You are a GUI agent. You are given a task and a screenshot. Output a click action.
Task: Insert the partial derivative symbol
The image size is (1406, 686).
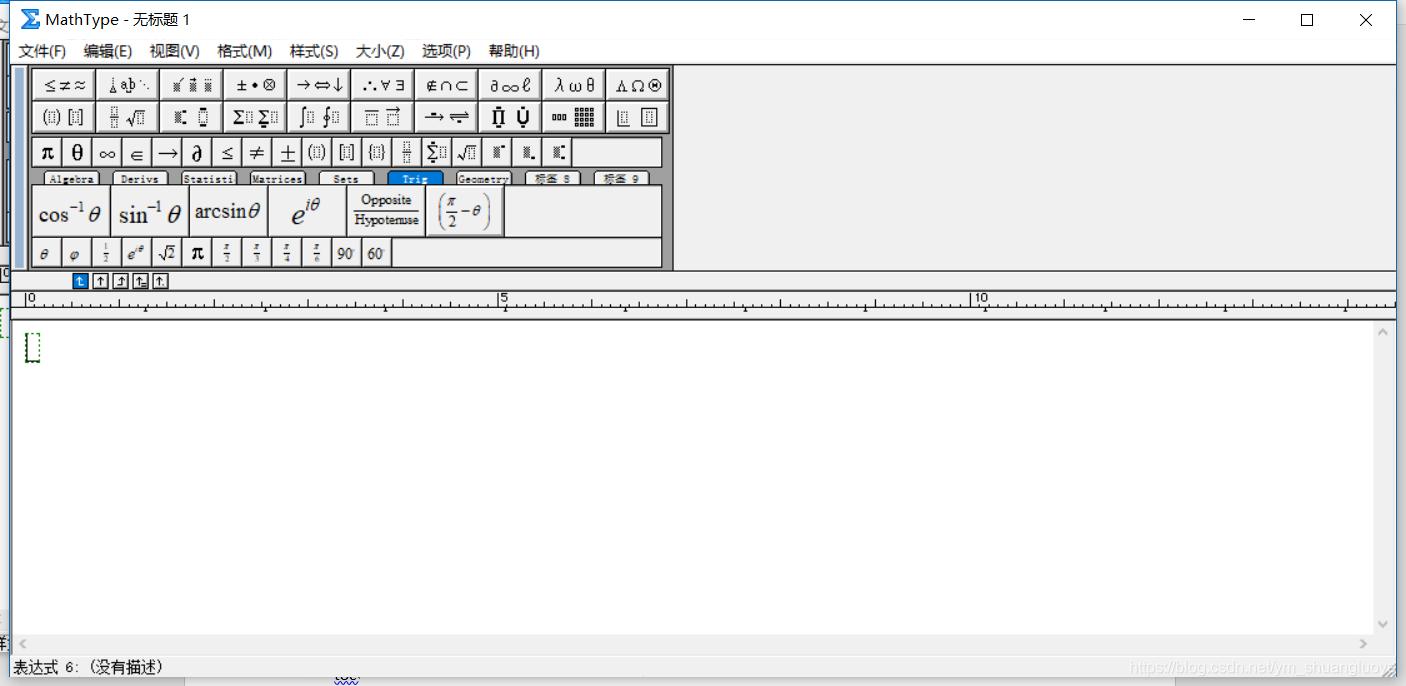pos(196,152)
